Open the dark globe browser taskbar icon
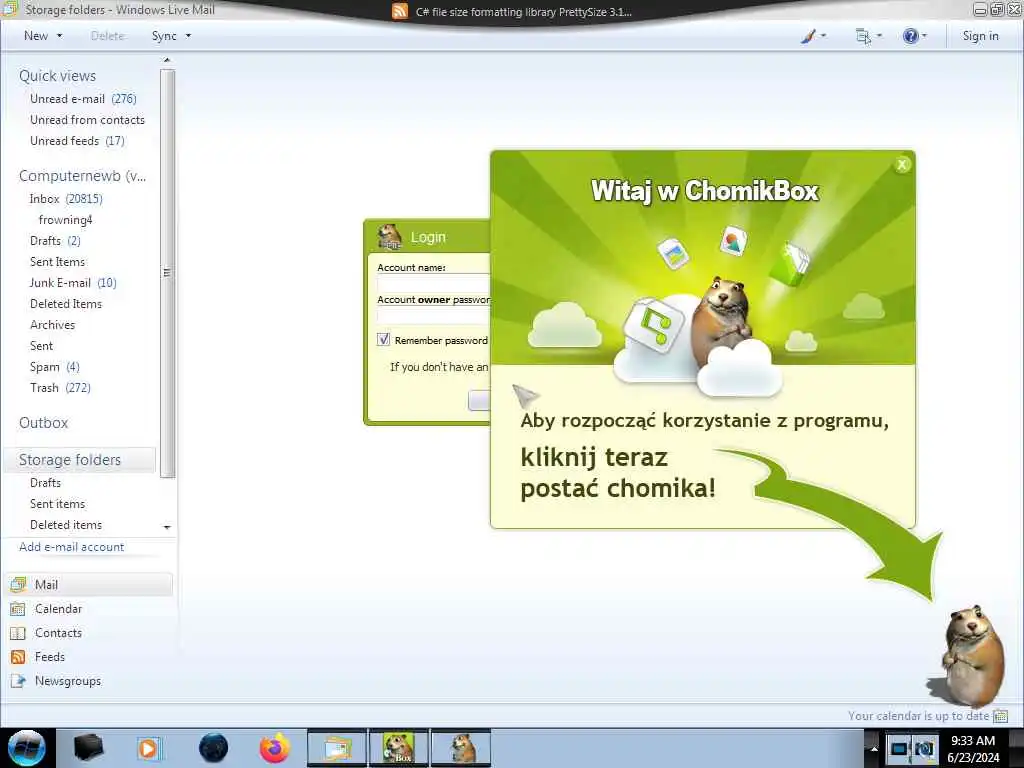This screenshot has height=768, width=1024. (x=213, y=748)
